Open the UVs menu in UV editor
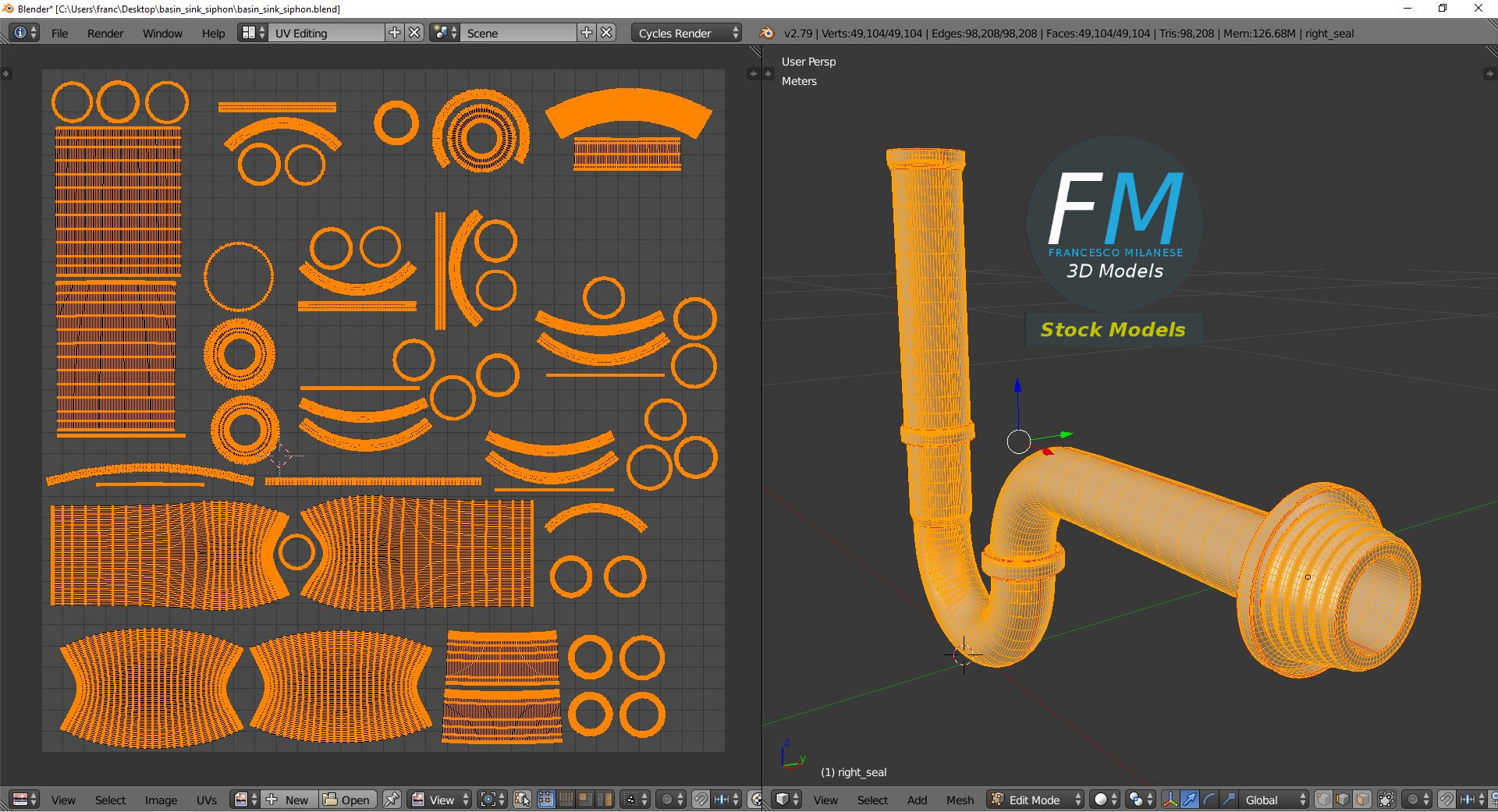This screenshot has width=1498, height=812. (207, 800)
